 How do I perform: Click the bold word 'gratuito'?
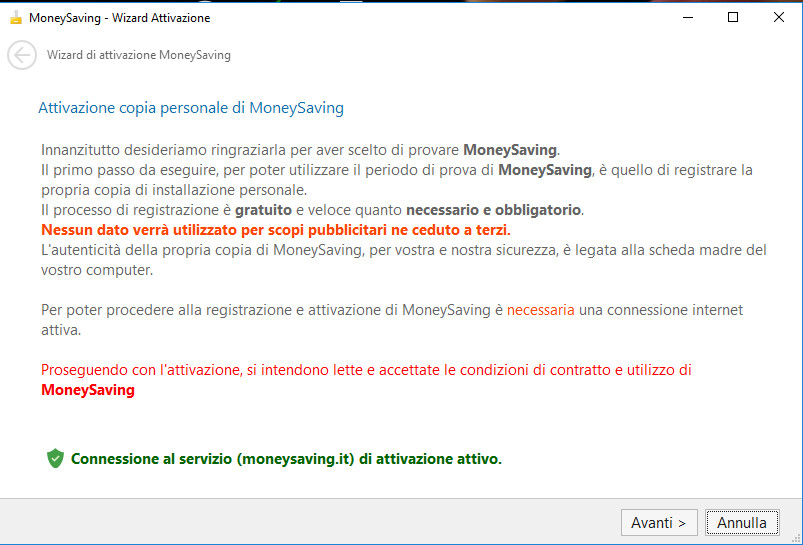click(263, 210)
